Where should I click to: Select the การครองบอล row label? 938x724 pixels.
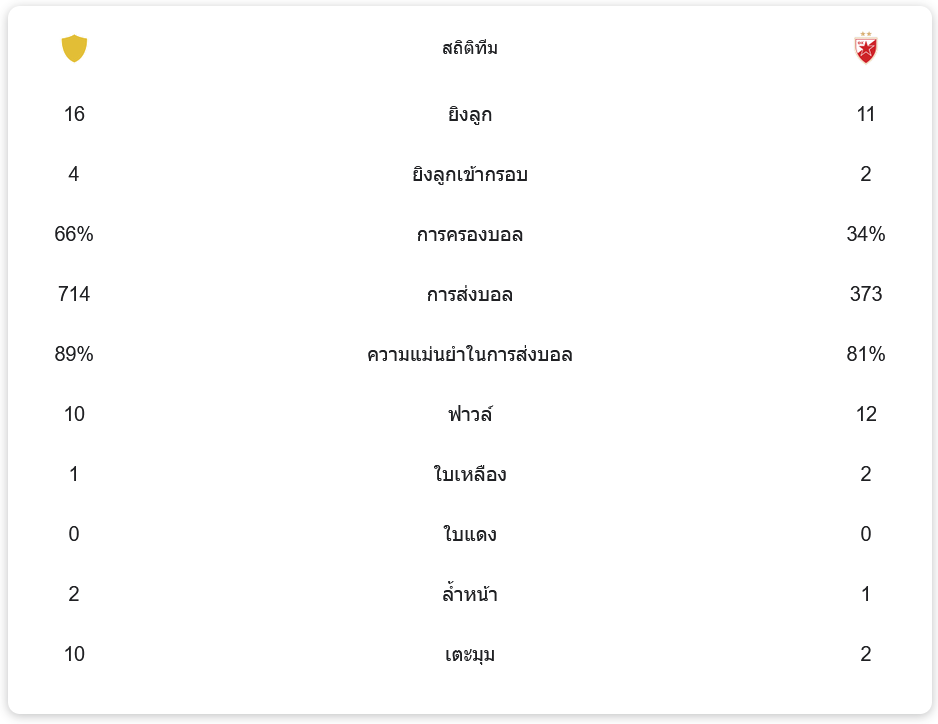(470, 235)
